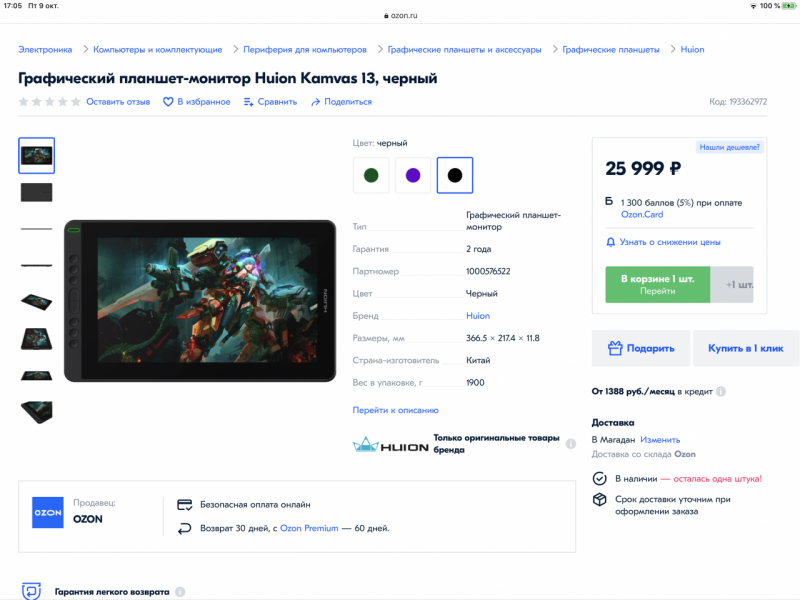Click part number value 1000576522
The image size is (800, 600).
[488, 271]
